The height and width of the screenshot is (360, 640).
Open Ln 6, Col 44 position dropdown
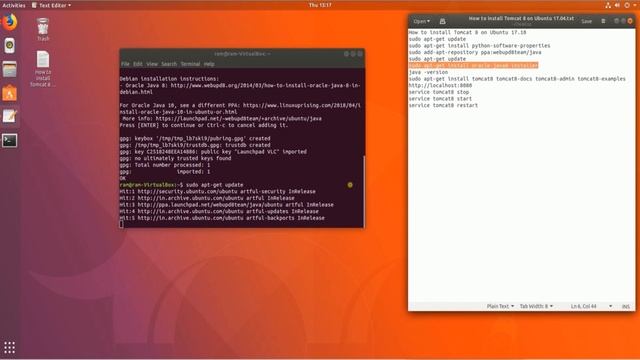pyautogui.click(x=591, y=306)
